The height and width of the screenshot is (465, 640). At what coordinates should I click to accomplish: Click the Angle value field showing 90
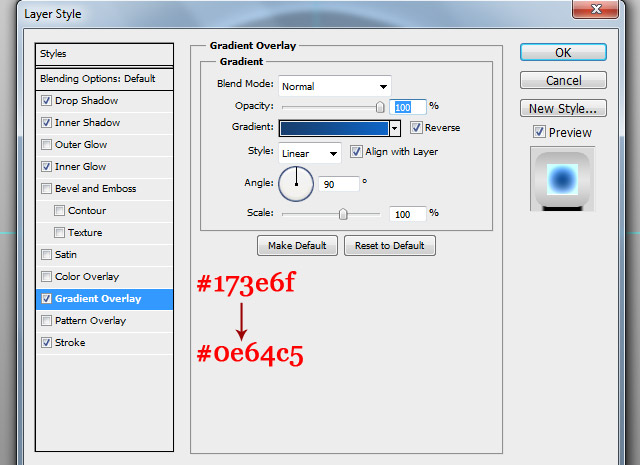(339, 184)
